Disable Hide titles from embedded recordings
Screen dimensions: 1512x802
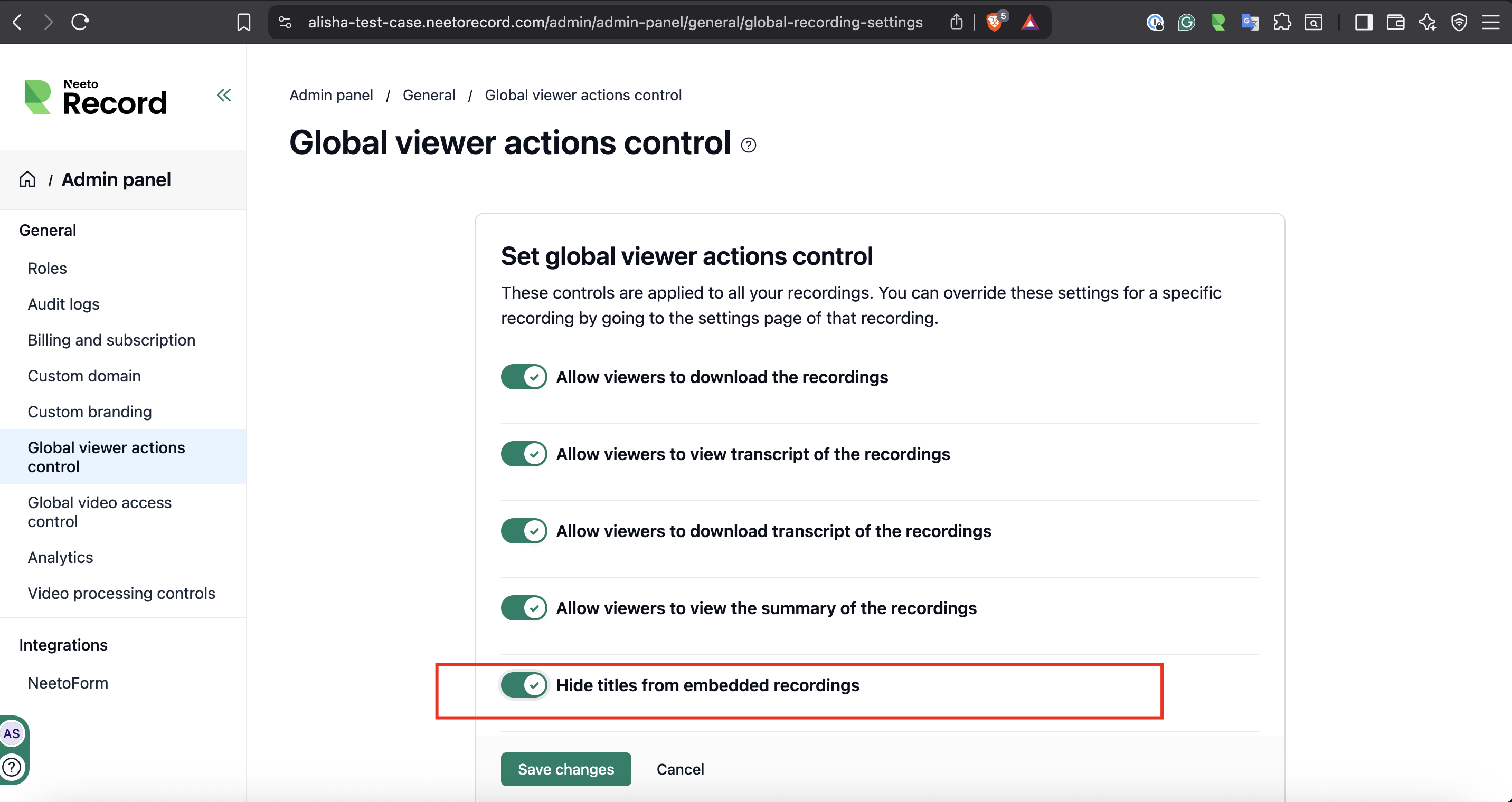(x=524, y=685)
